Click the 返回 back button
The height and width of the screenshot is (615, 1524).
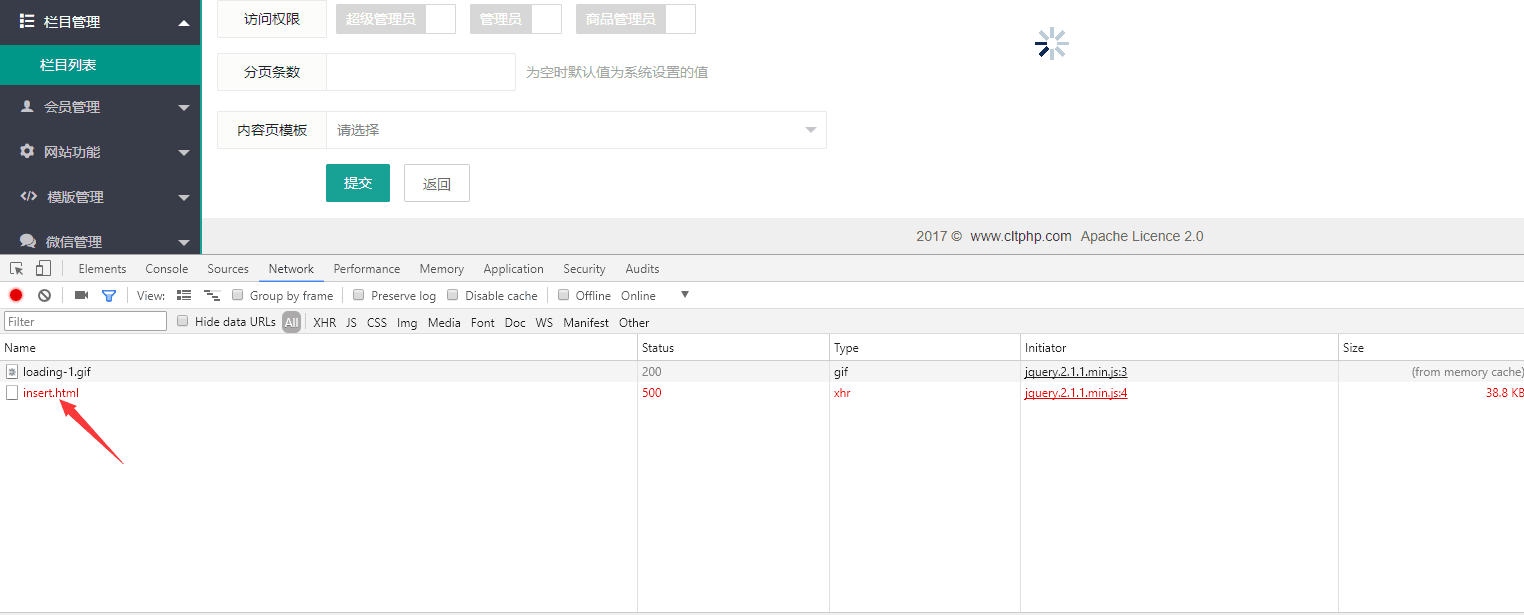point(437,183)
